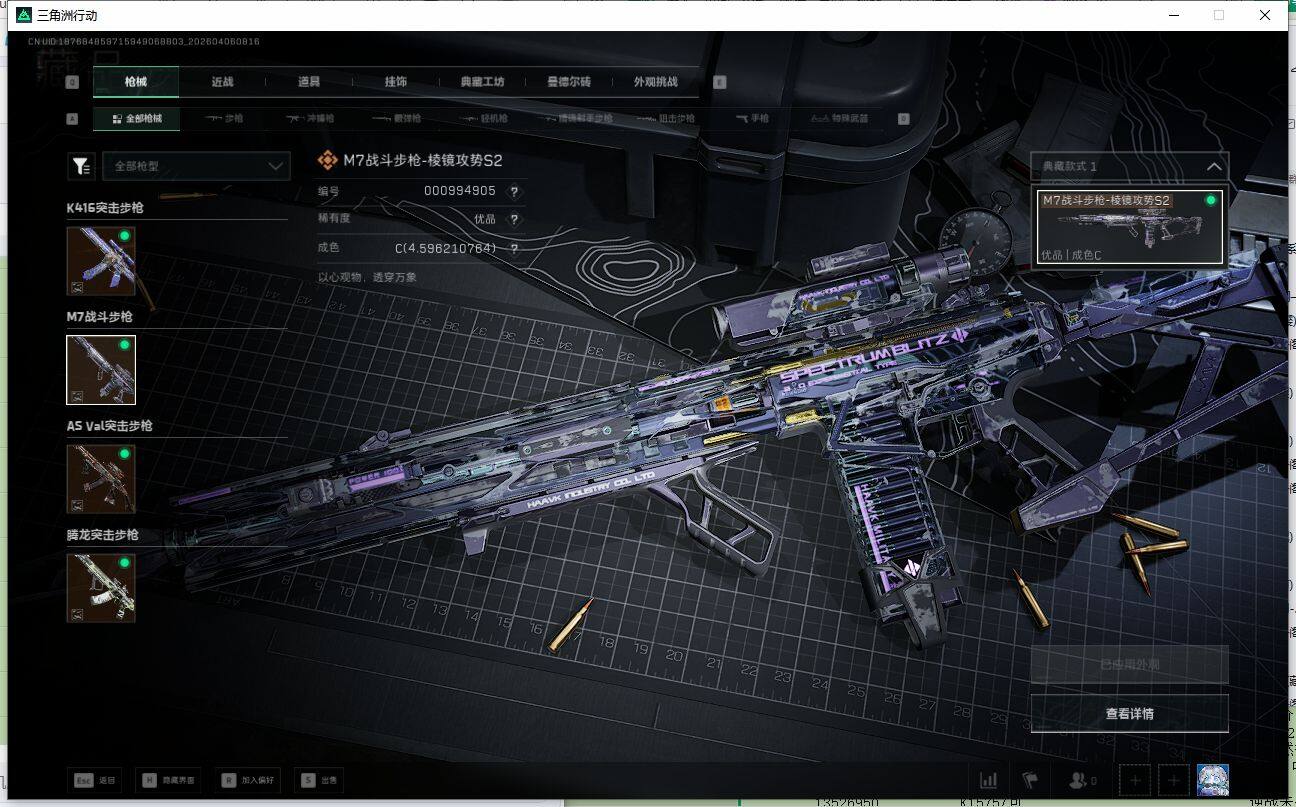Filter by 步枪 category
The image size is (1296, 807).
point(224,119)
